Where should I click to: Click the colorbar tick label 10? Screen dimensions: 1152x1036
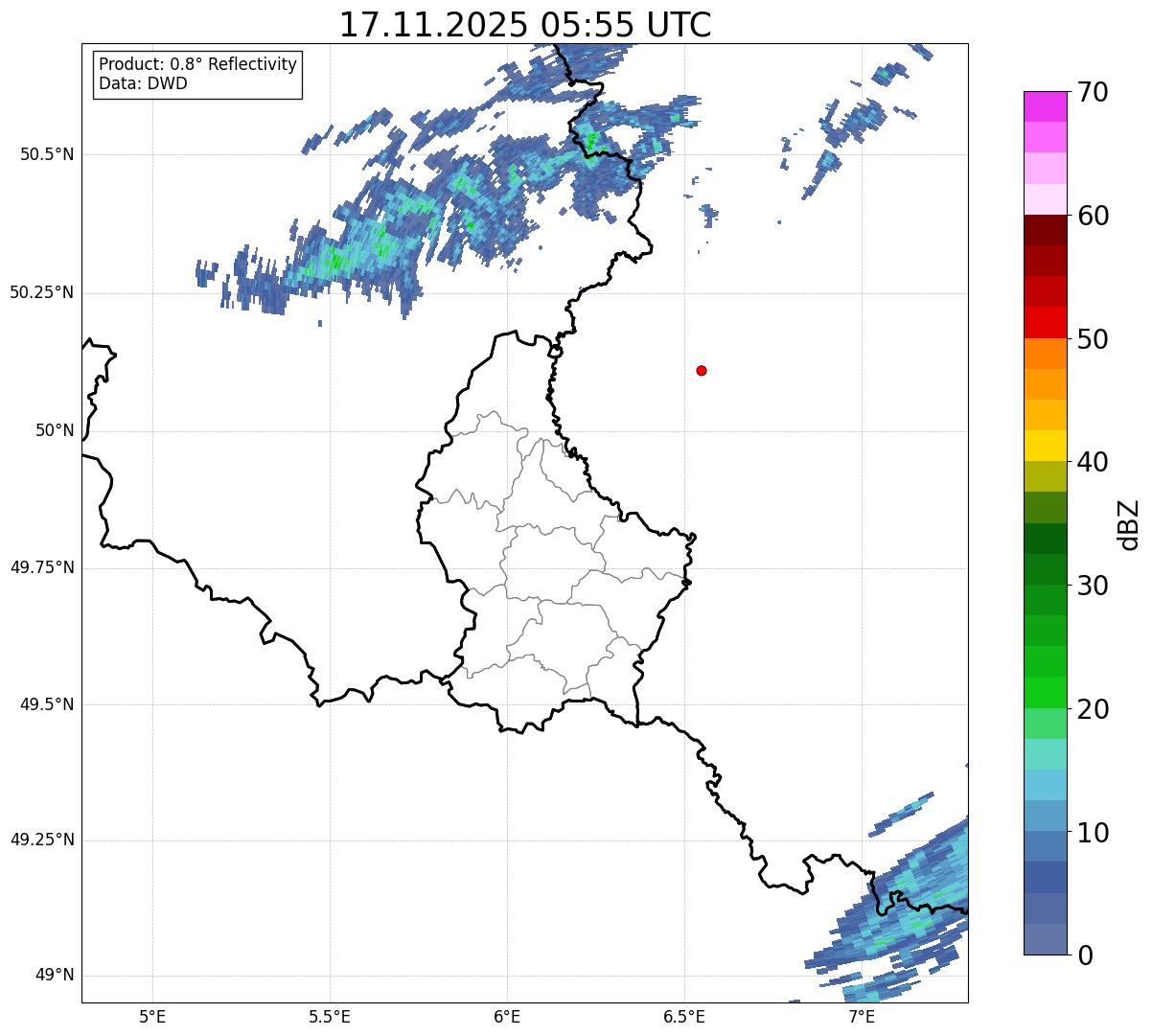tap(1093, 833)
